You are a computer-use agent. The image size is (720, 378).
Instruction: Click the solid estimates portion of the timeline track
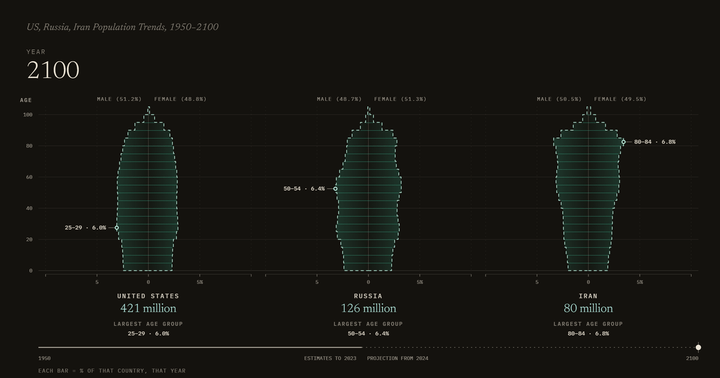(200, 347)
